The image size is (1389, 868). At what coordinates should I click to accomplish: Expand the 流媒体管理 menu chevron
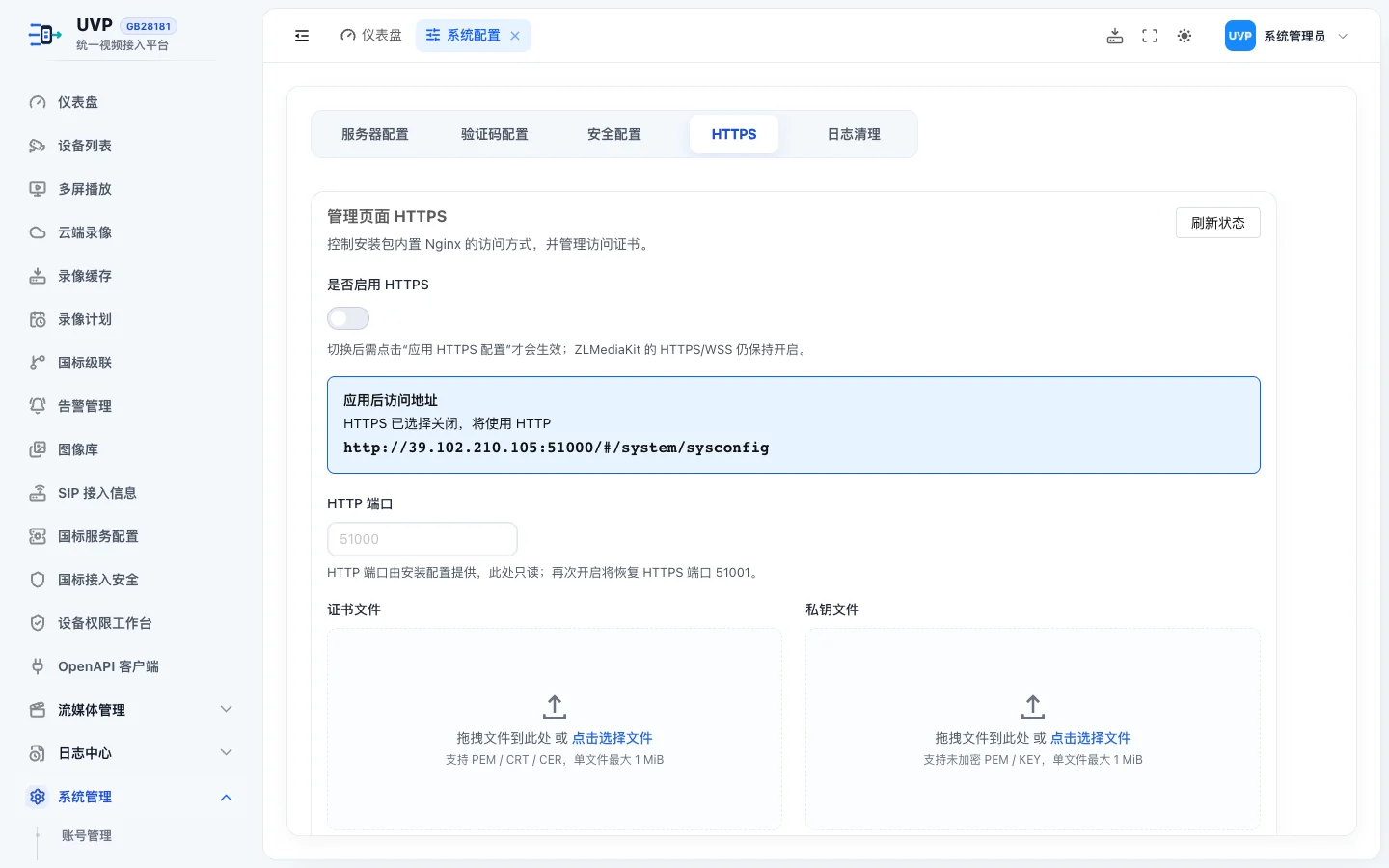(x=226, y=710)
